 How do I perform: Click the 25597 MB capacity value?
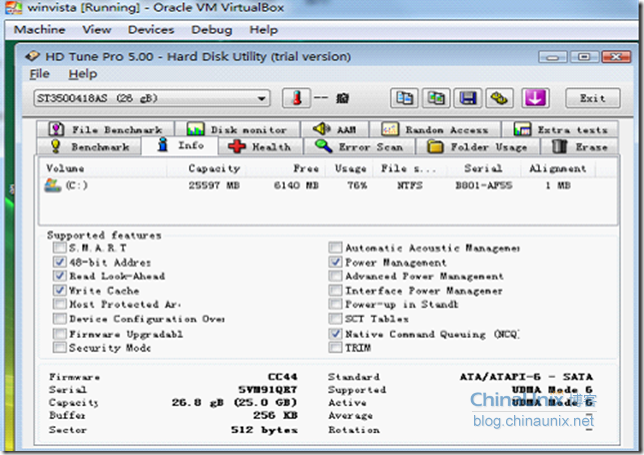(214, 185)
